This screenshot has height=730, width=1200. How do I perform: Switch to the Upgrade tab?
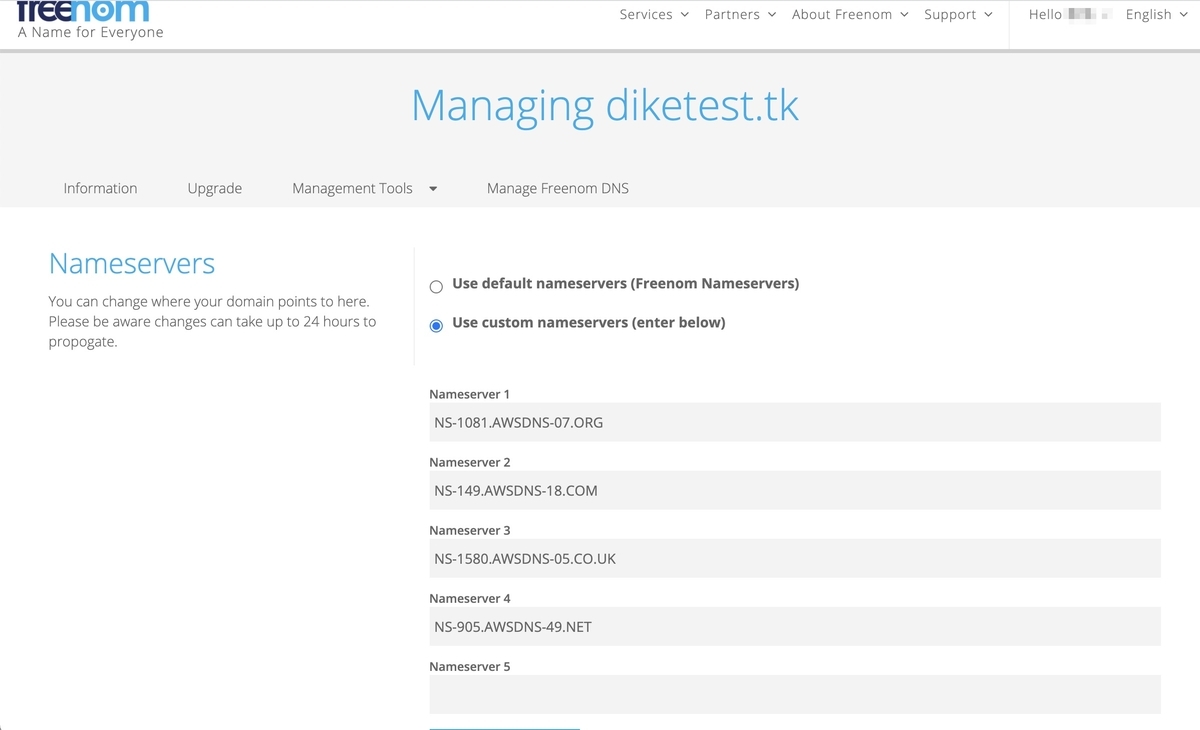pyautogui.click(x=215, y=188)
